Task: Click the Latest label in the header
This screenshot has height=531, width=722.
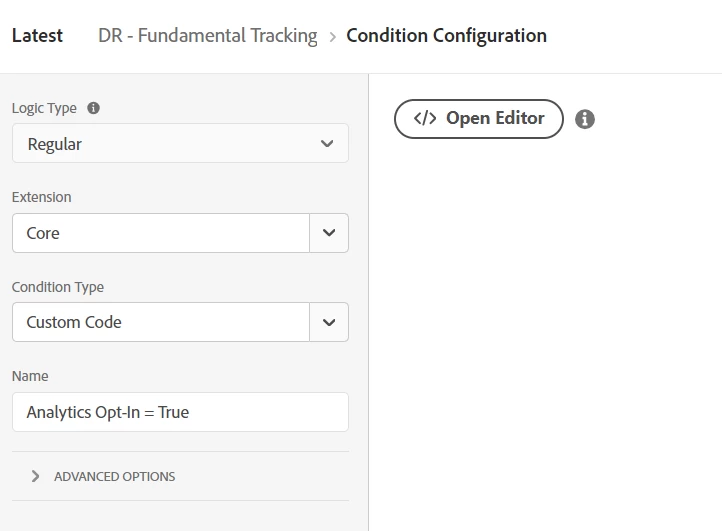Action: (x=37, y=36)
